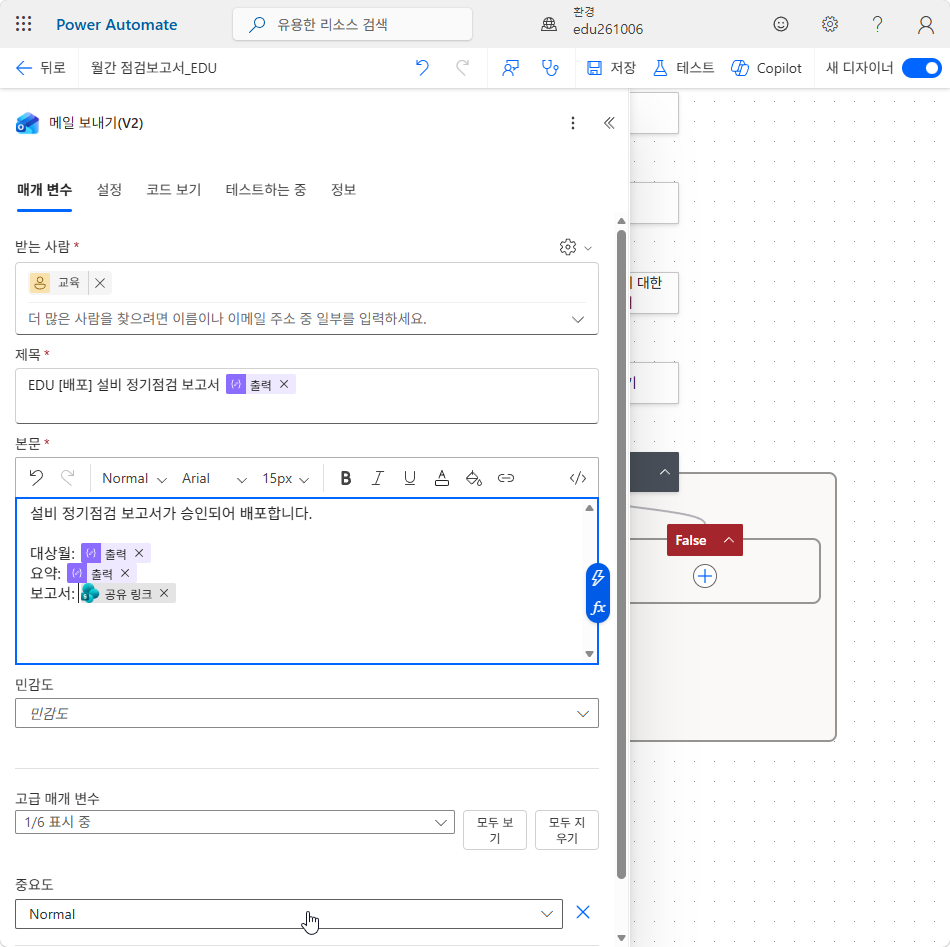The image size is (950, 947).
Task: Go back with 뒤로 button
Action: pos(41,68)
